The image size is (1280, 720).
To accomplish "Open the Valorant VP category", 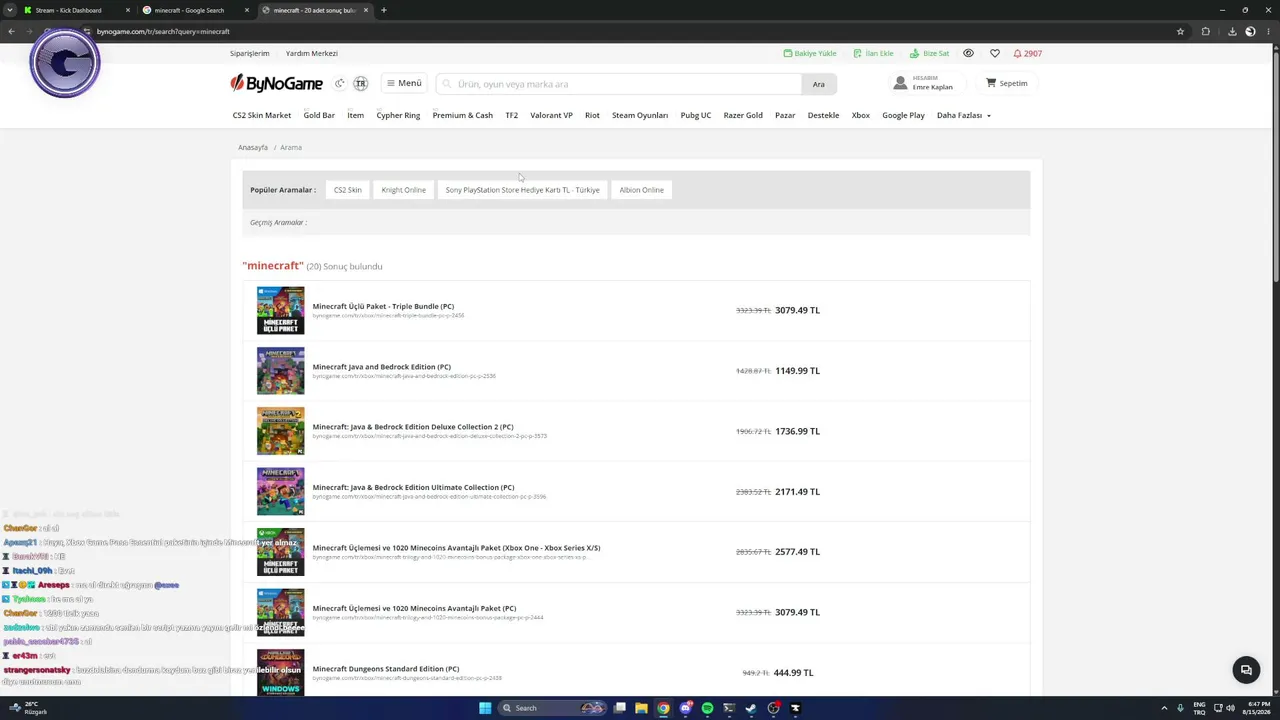I will (551, 115).
